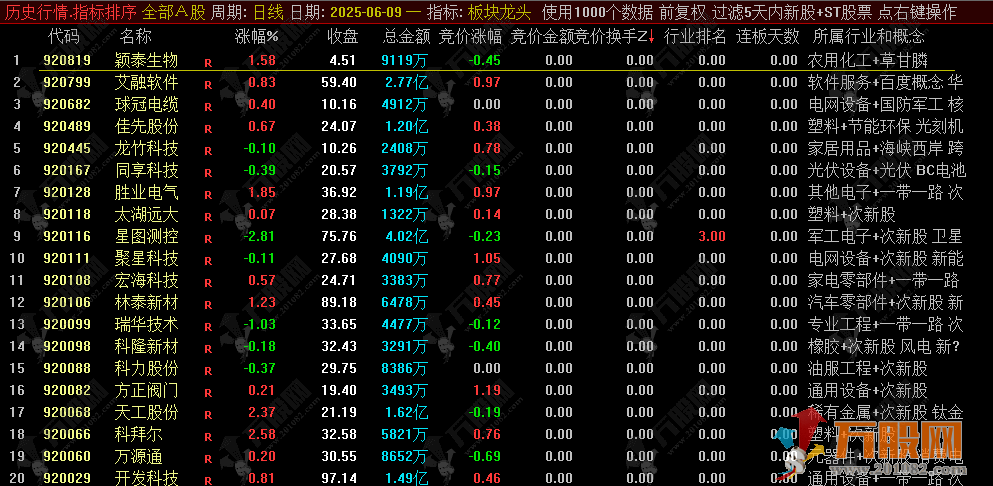Click the 前复权 adjustment label
Screen dimensions: 993x486
[x=682, y=12]
